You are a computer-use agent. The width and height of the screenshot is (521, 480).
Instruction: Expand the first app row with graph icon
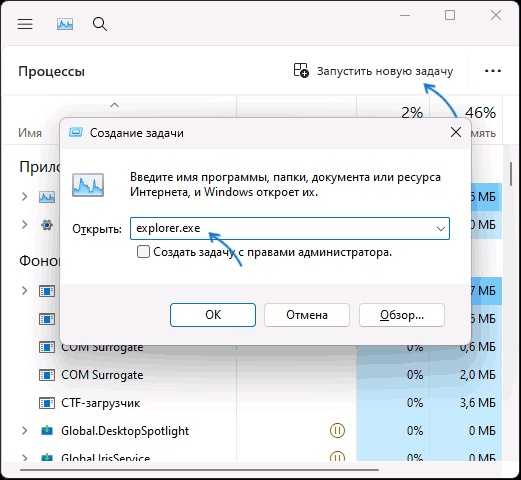(x=24, y=197)
